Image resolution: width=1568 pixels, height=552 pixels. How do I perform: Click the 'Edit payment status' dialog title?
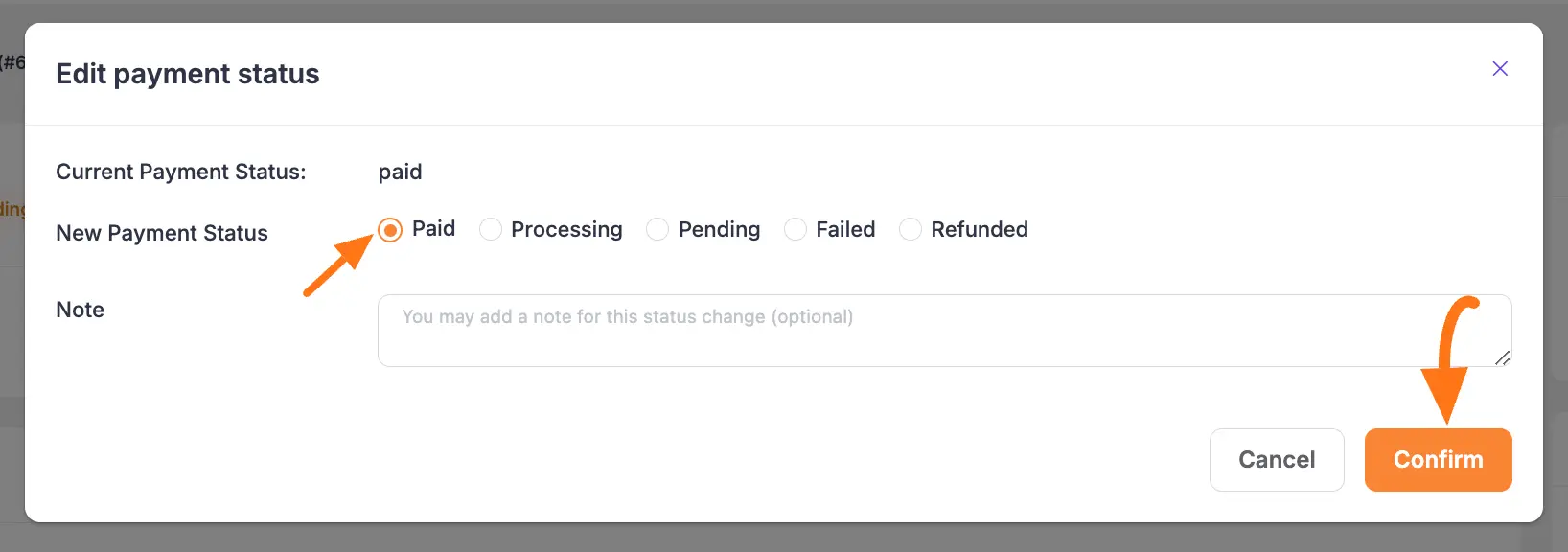click(x=187, y=74)
